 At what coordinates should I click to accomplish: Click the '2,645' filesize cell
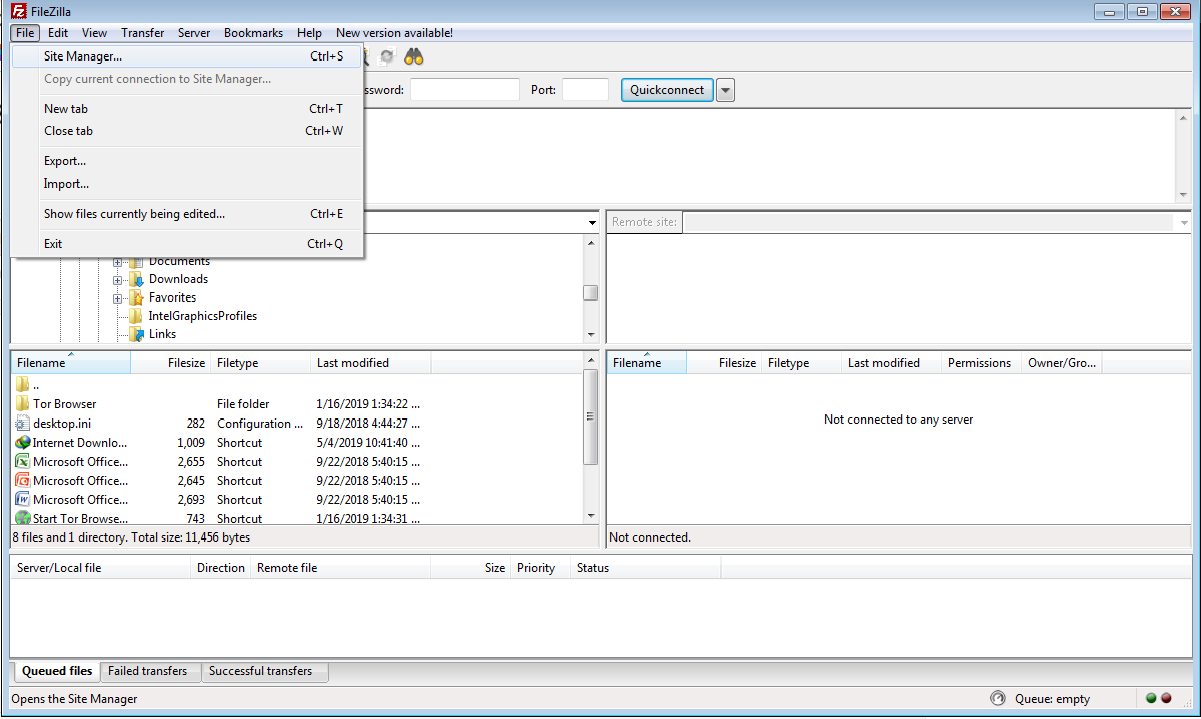pyautogui.click(x=190, y=481)
